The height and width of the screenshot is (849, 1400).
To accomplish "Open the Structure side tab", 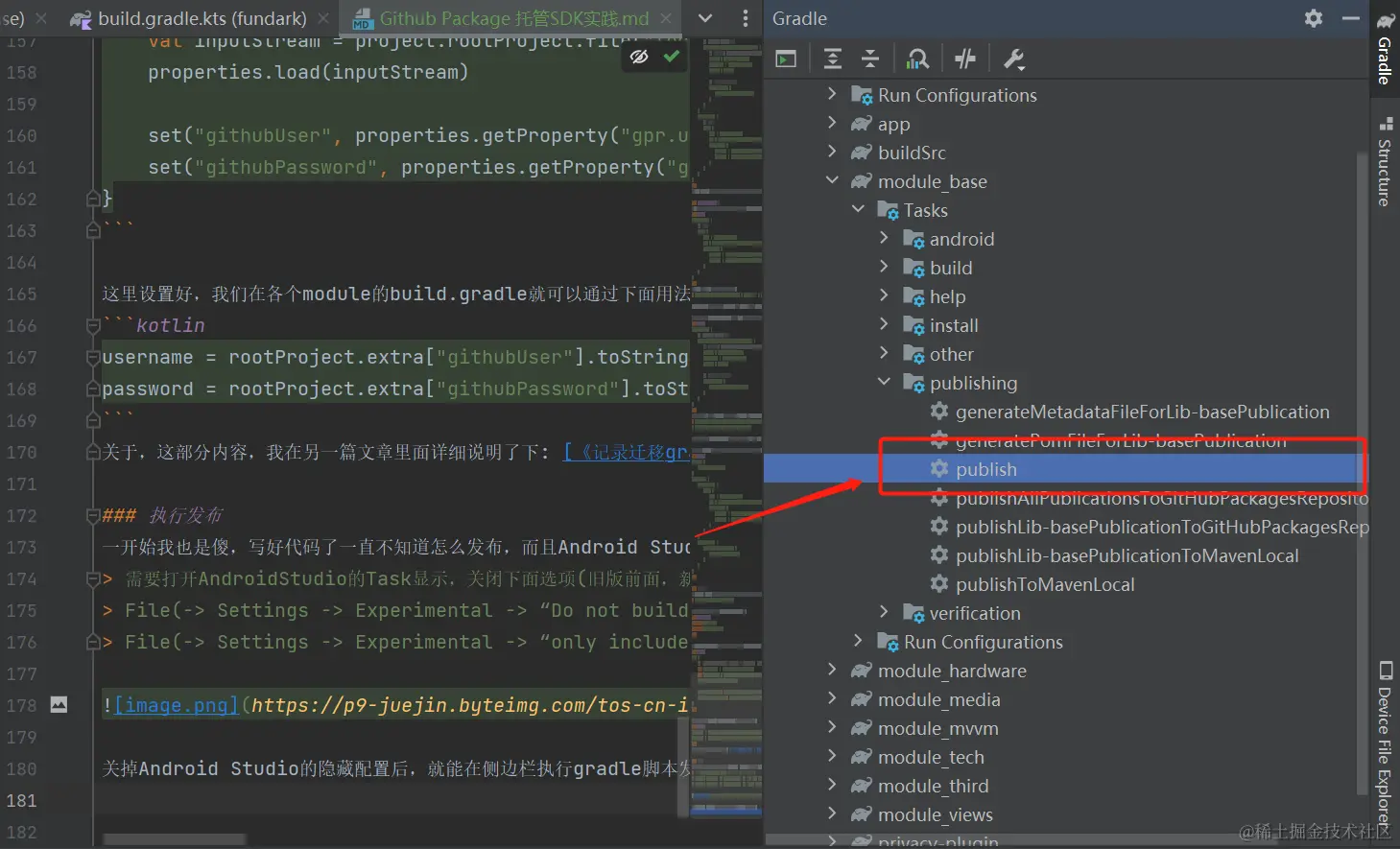I will pyautogui.click(x=1385, y=161).
